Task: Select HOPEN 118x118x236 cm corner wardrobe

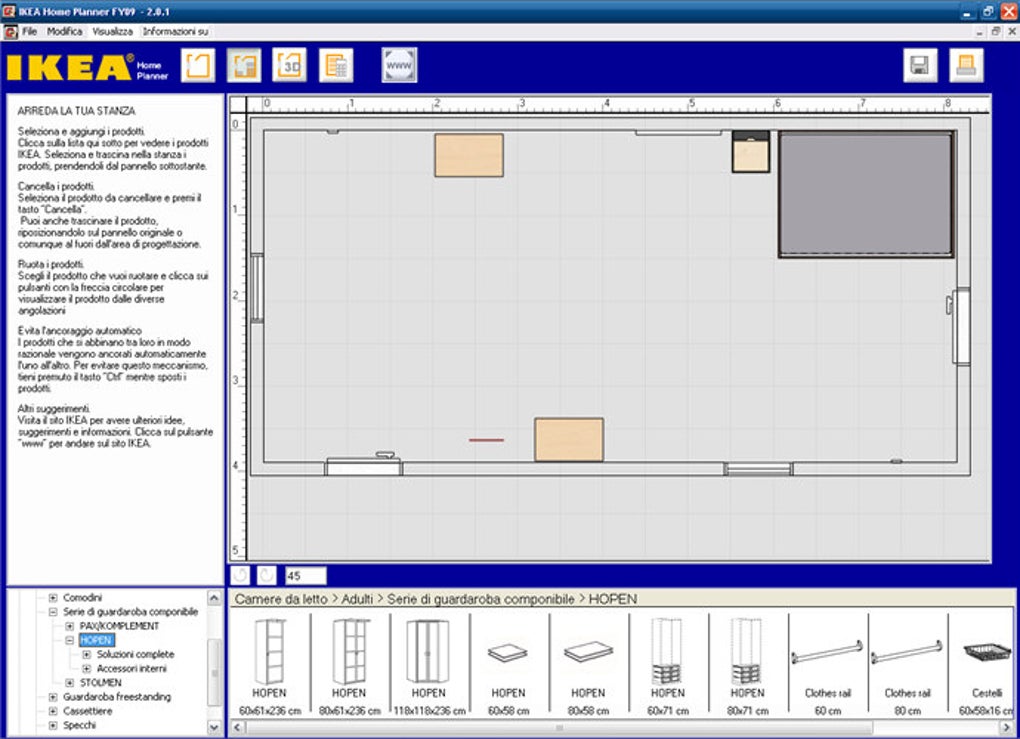Action: point(429,666)
